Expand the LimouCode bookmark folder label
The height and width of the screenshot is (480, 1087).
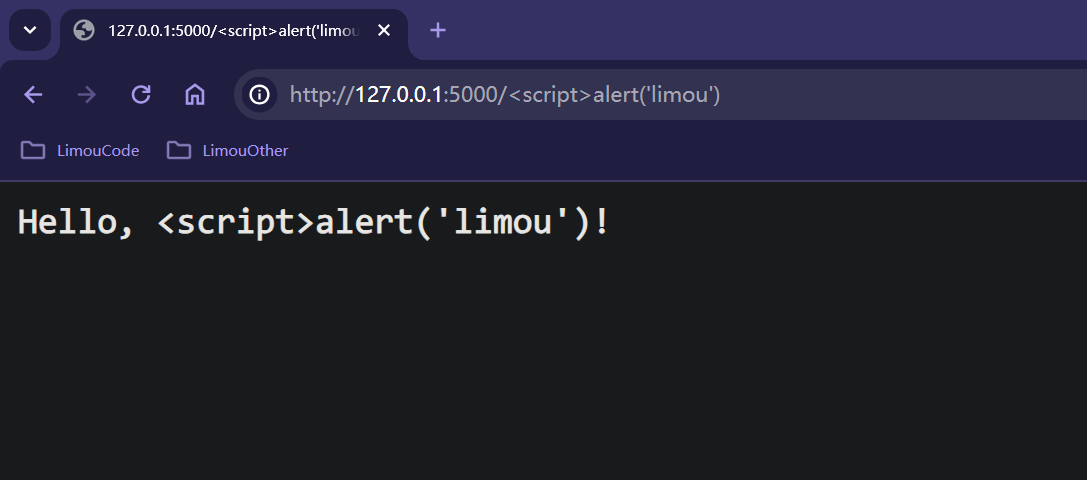[98, 151]
